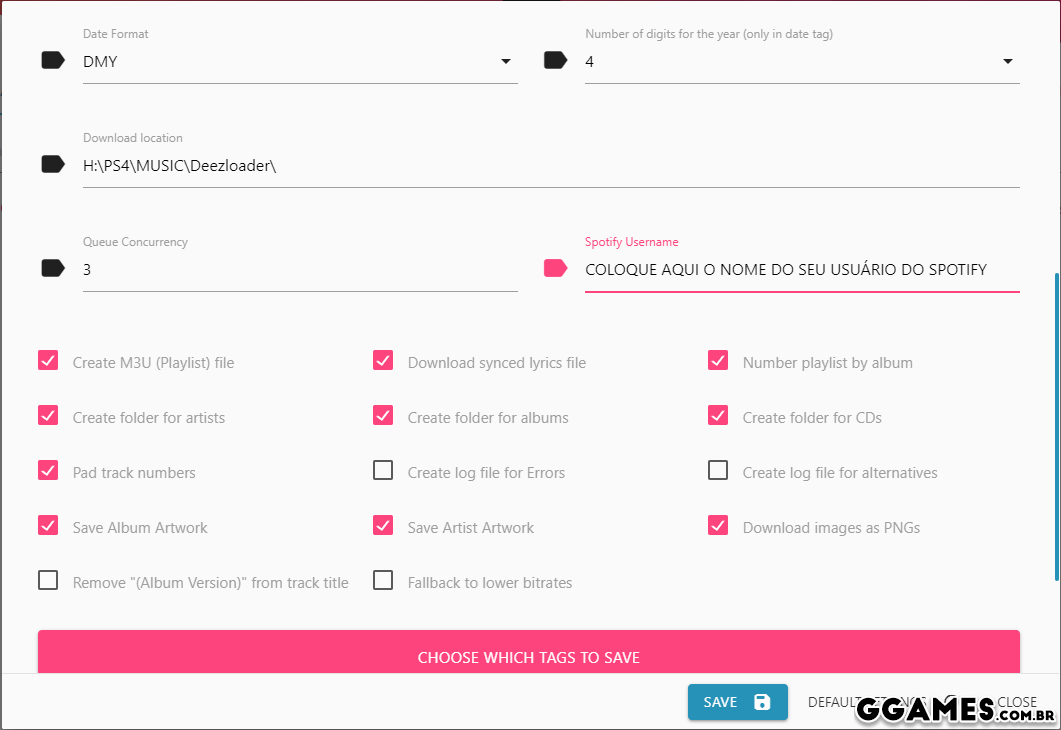
Task: Click into the Download location field
Action: click(x=550, y=166)
